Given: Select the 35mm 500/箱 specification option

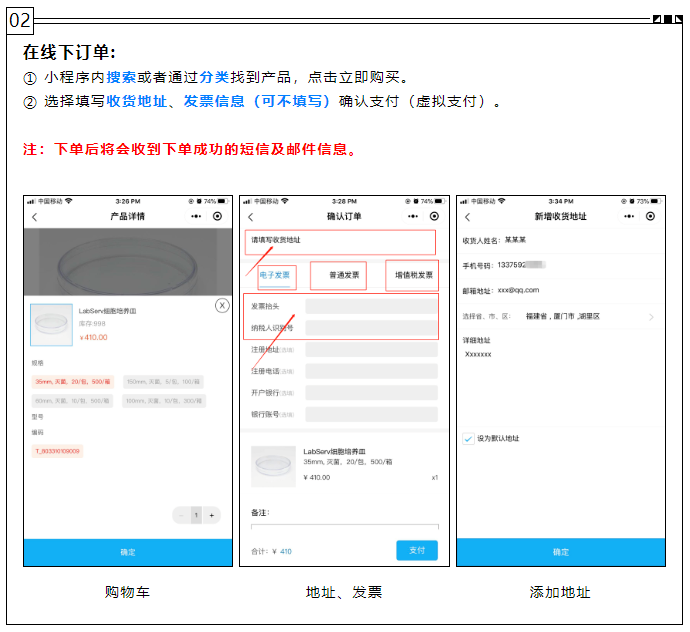Looking at the screenshot, I should 73,382.
